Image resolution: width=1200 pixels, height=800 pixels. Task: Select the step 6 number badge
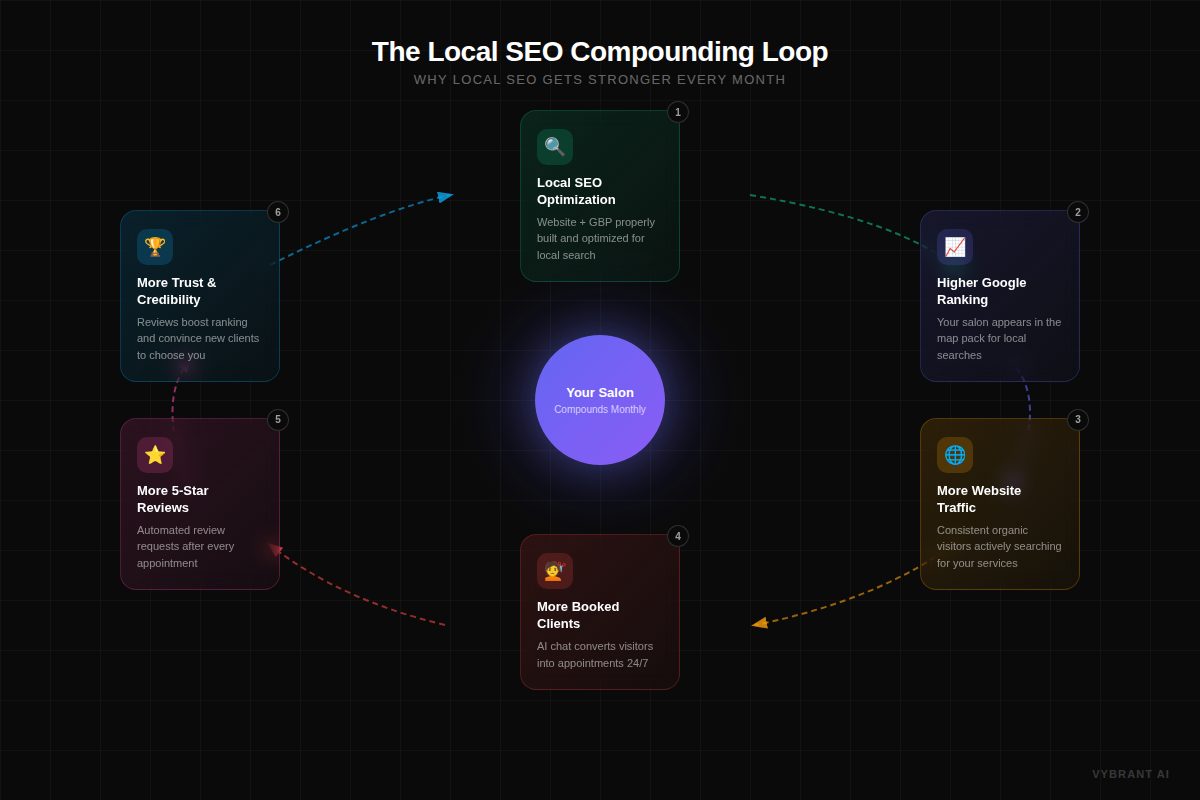point(278,212)
